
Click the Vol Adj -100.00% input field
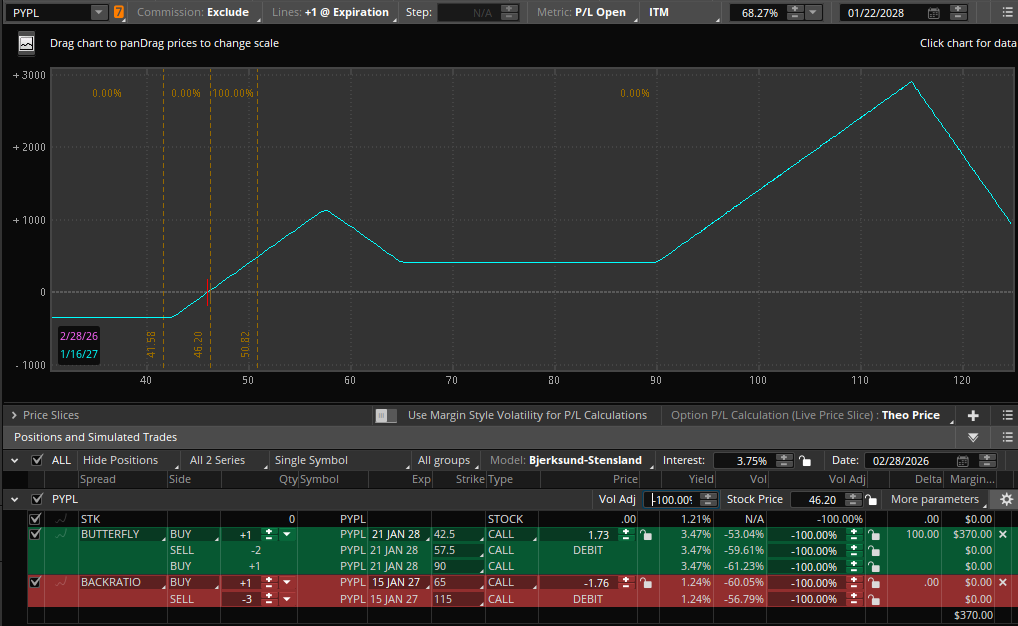click(672, 499)
